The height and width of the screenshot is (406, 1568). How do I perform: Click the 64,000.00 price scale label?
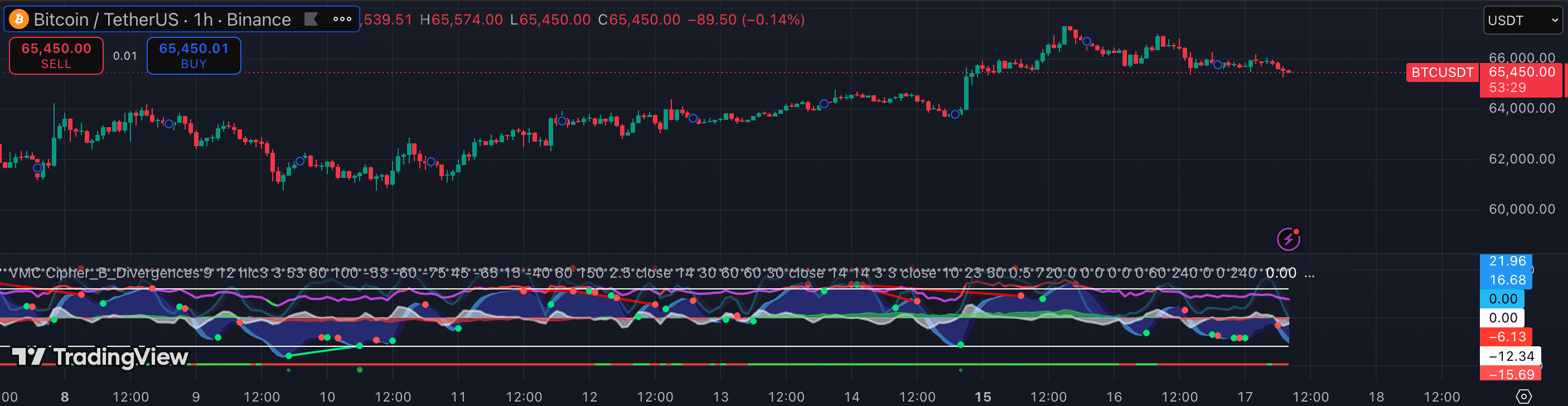click(x=1522, y=108)
